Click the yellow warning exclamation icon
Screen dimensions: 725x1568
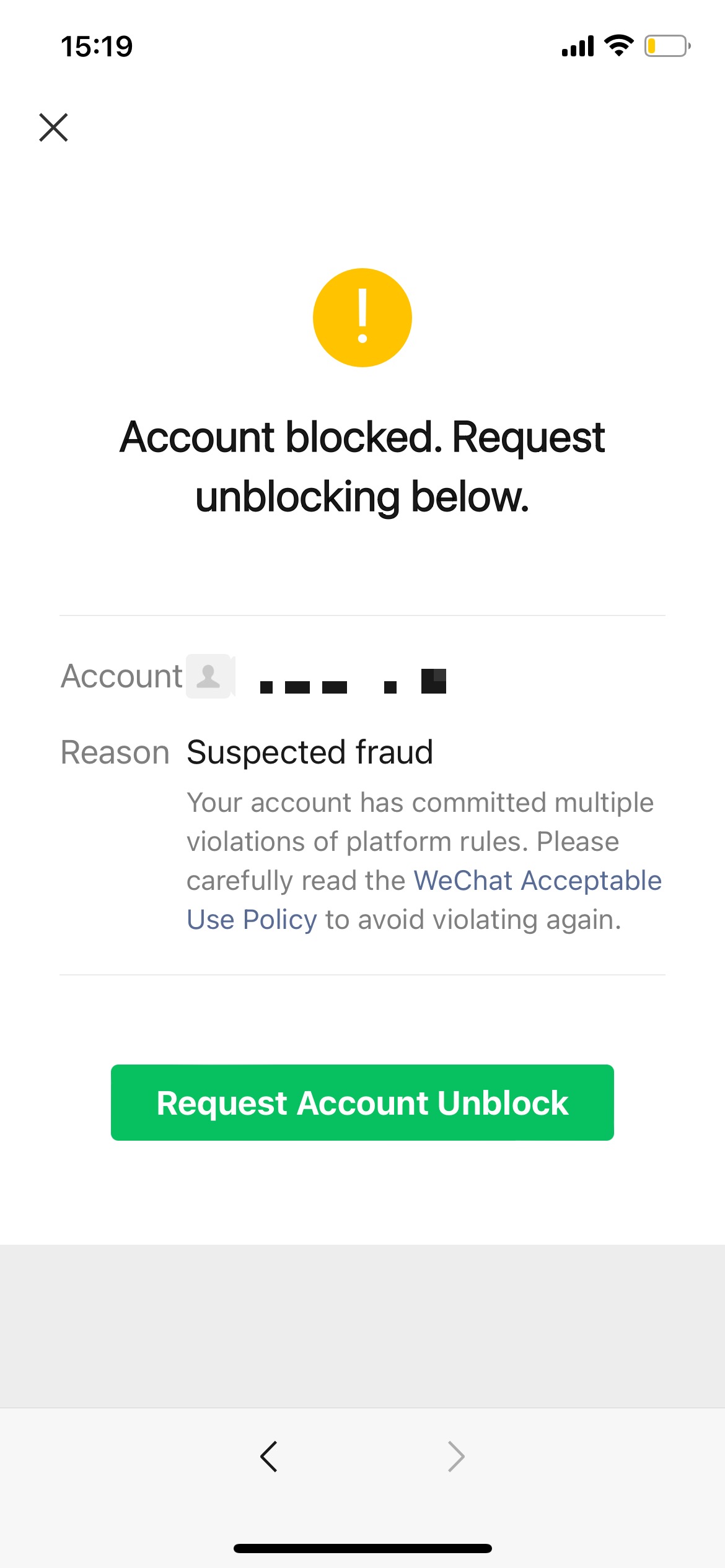click(362, 317)
